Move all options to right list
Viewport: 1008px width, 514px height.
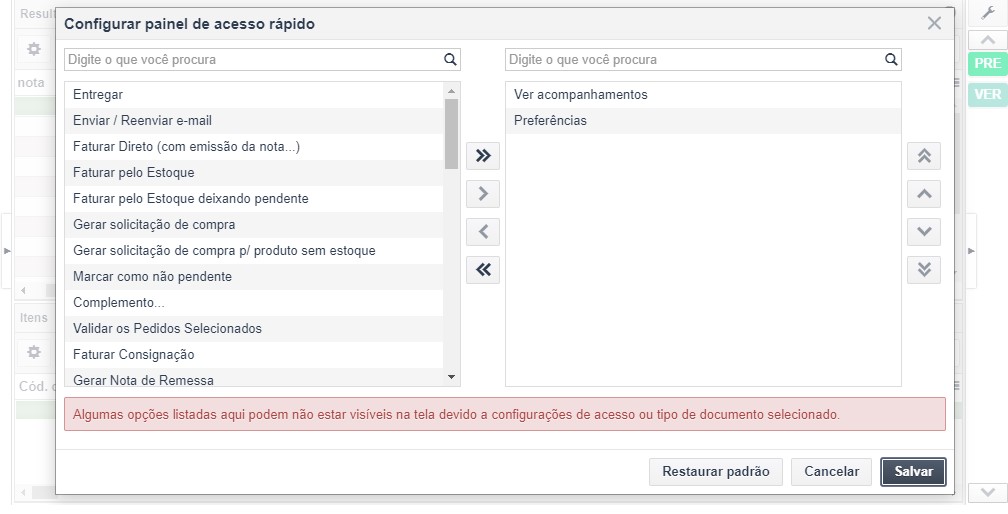pos(483,155)
